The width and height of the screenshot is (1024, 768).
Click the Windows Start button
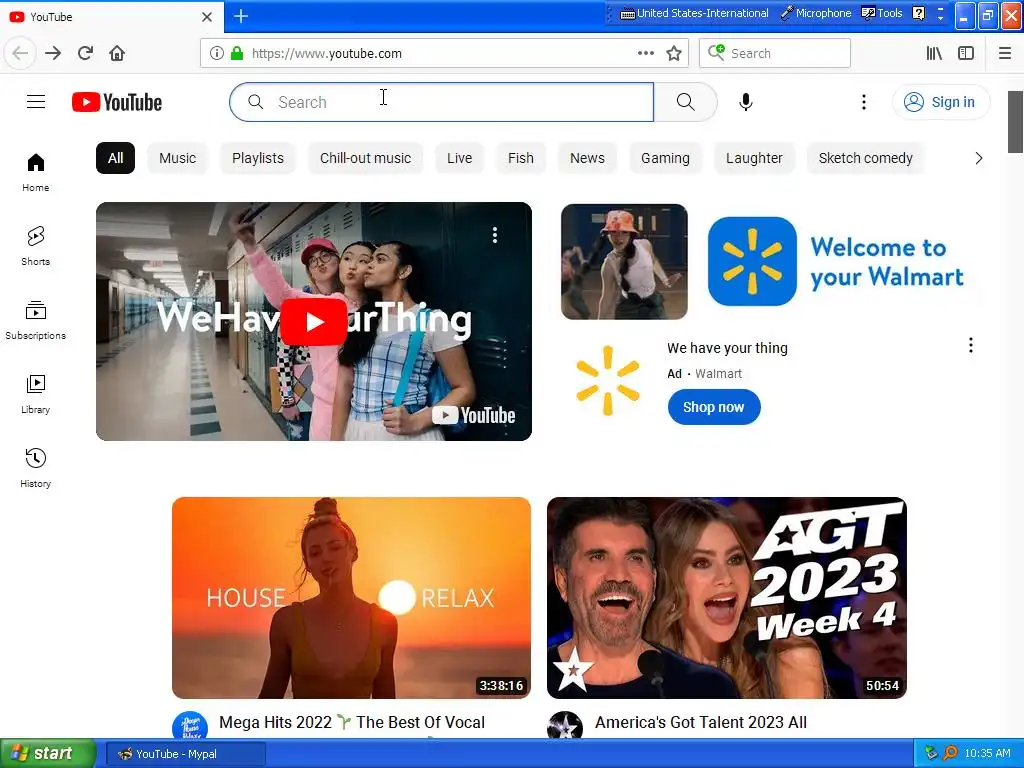click(48, 754)
